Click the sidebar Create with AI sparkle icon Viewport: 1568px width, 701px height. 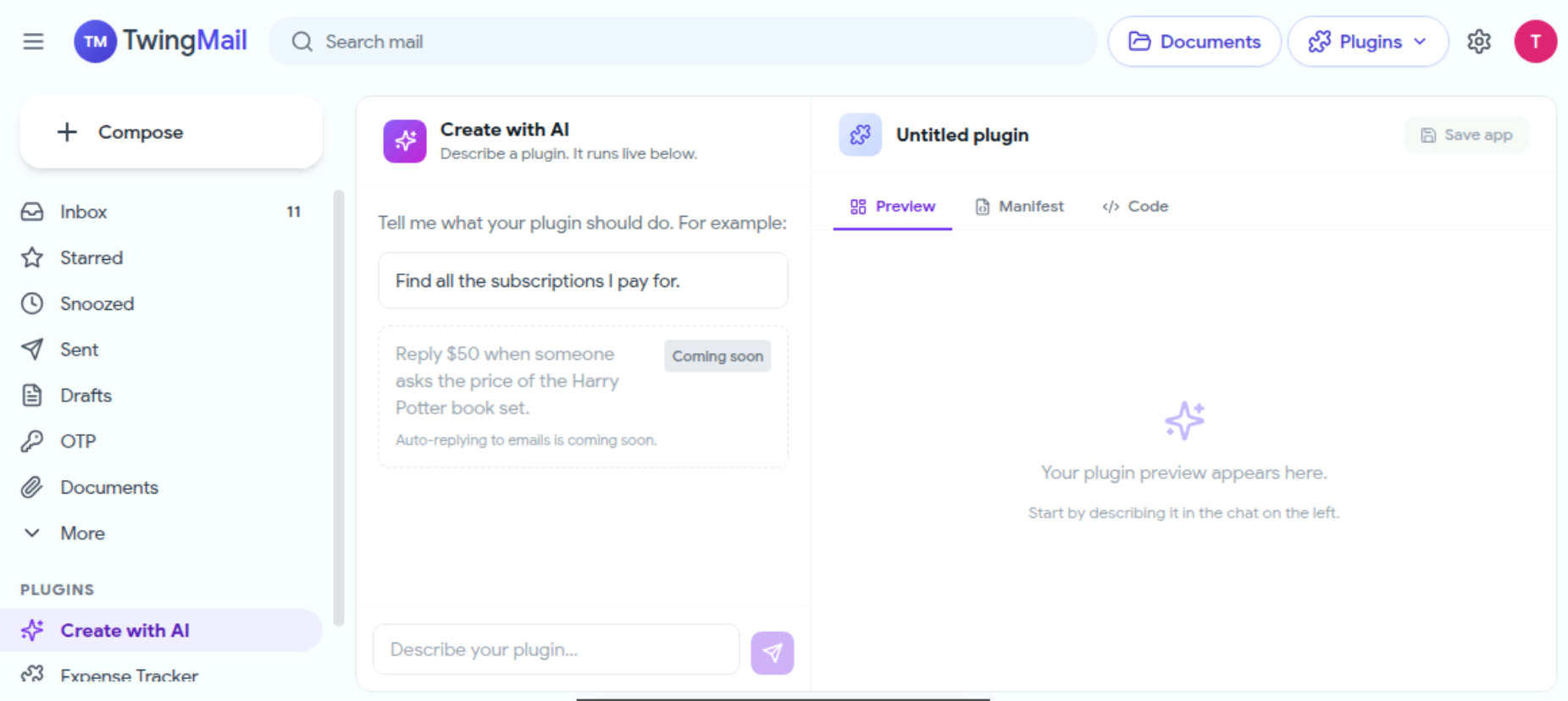32,630
